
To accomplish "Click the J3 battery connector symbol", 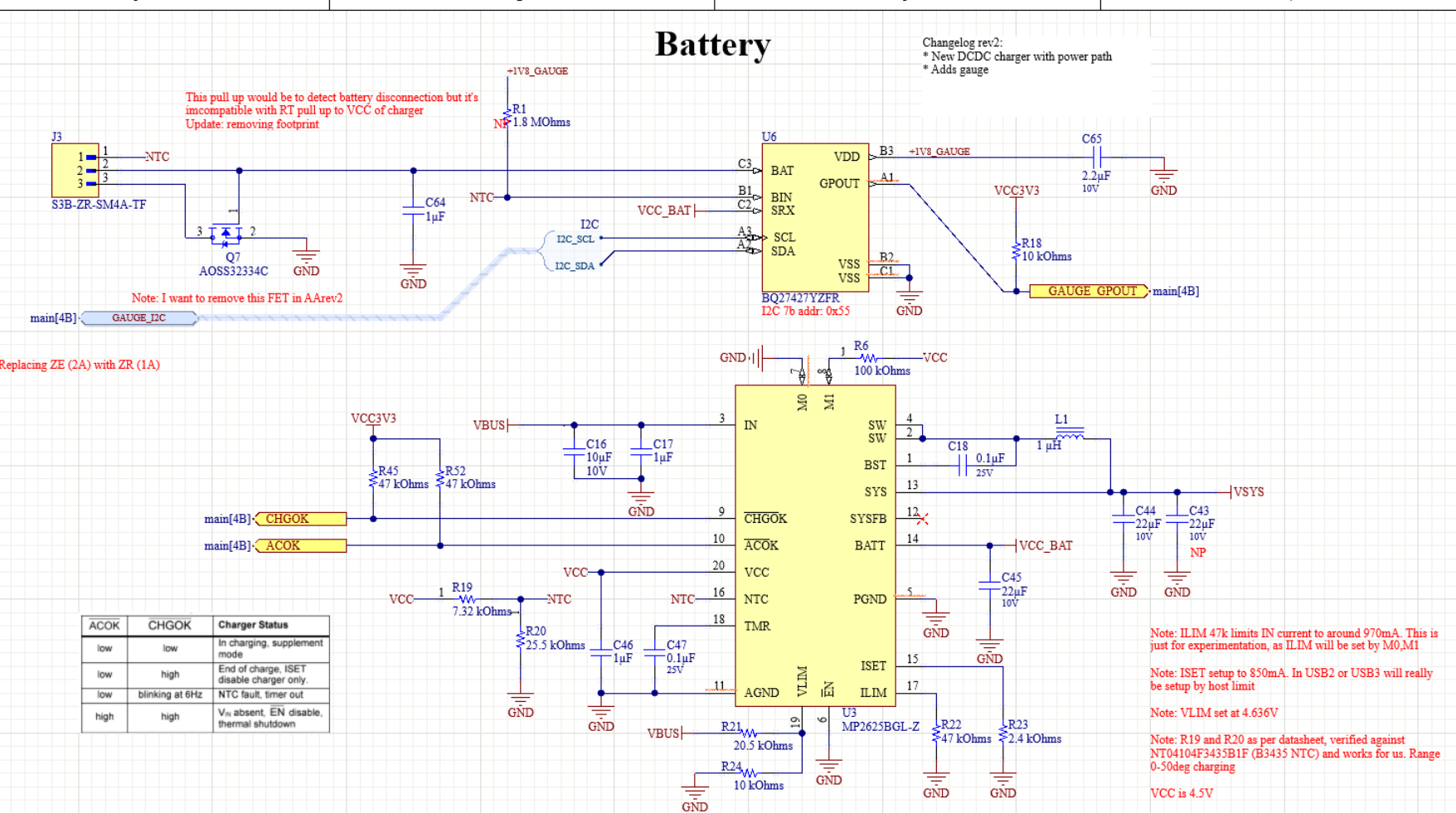I will pyautogui.click(x=75, y=170).
